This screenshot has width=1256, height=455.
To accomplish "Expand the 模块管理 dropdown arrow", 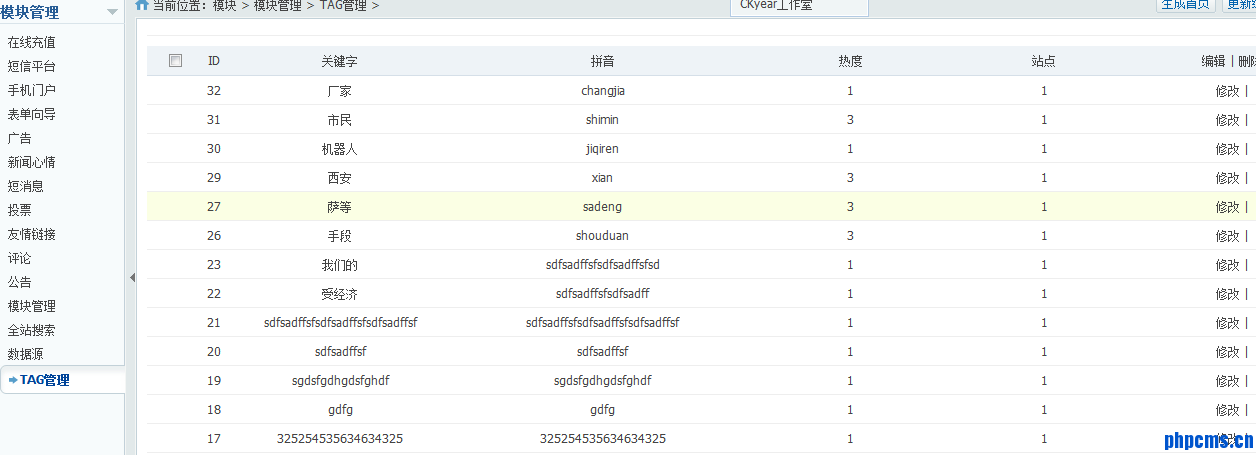I will click(112, 12).
